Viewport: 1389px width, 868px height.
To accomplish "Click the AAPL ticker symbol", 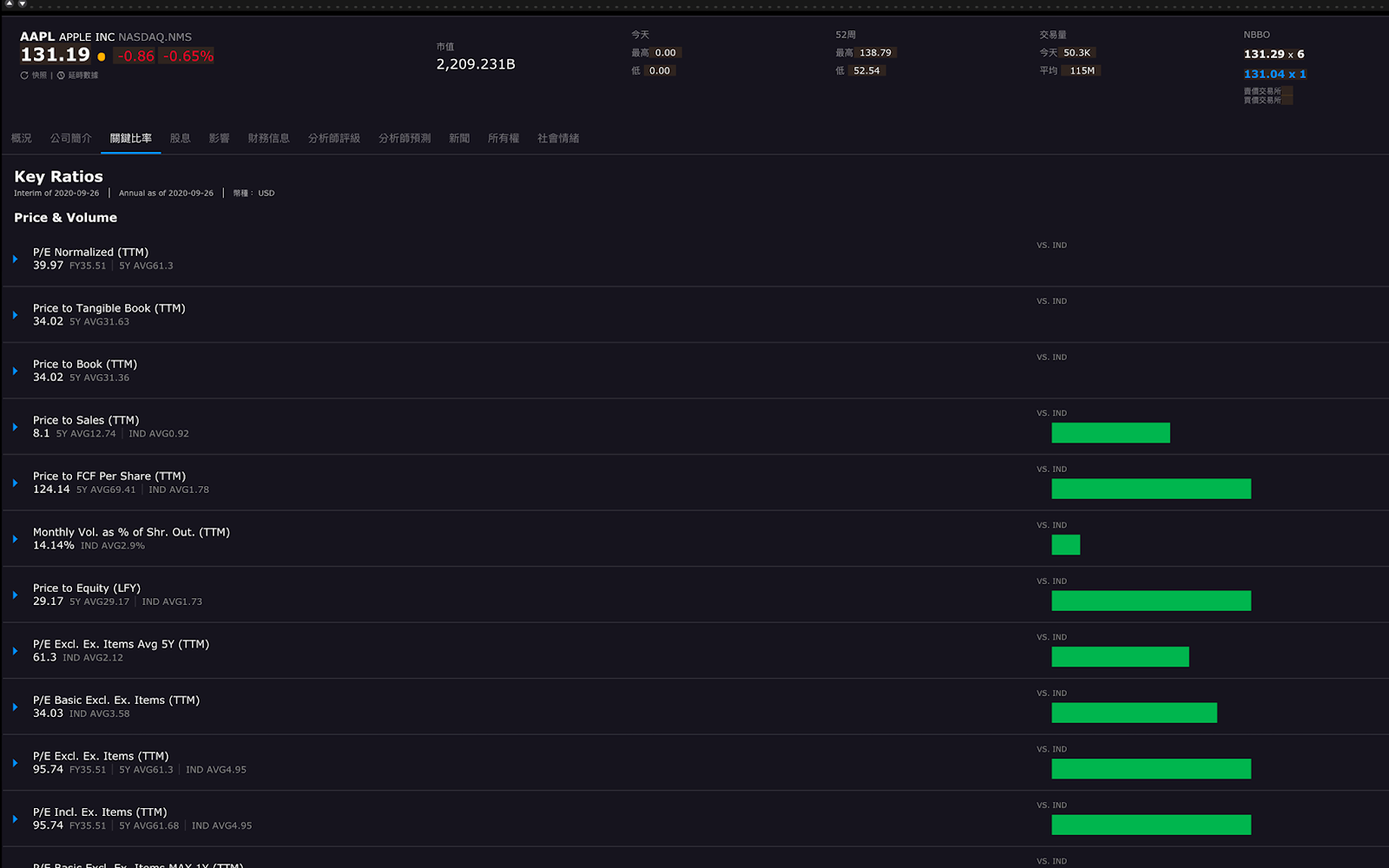I will point(37,36).
